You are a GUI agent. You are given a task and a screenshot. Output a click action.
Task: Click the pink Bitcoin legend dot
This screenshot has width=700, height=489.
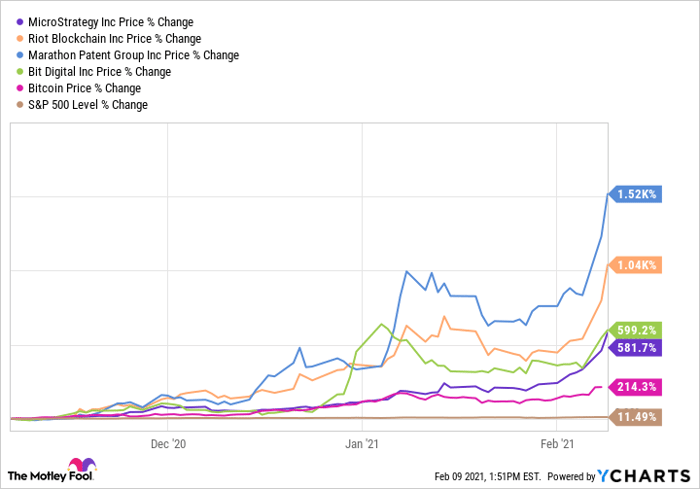tap(22, 88)
